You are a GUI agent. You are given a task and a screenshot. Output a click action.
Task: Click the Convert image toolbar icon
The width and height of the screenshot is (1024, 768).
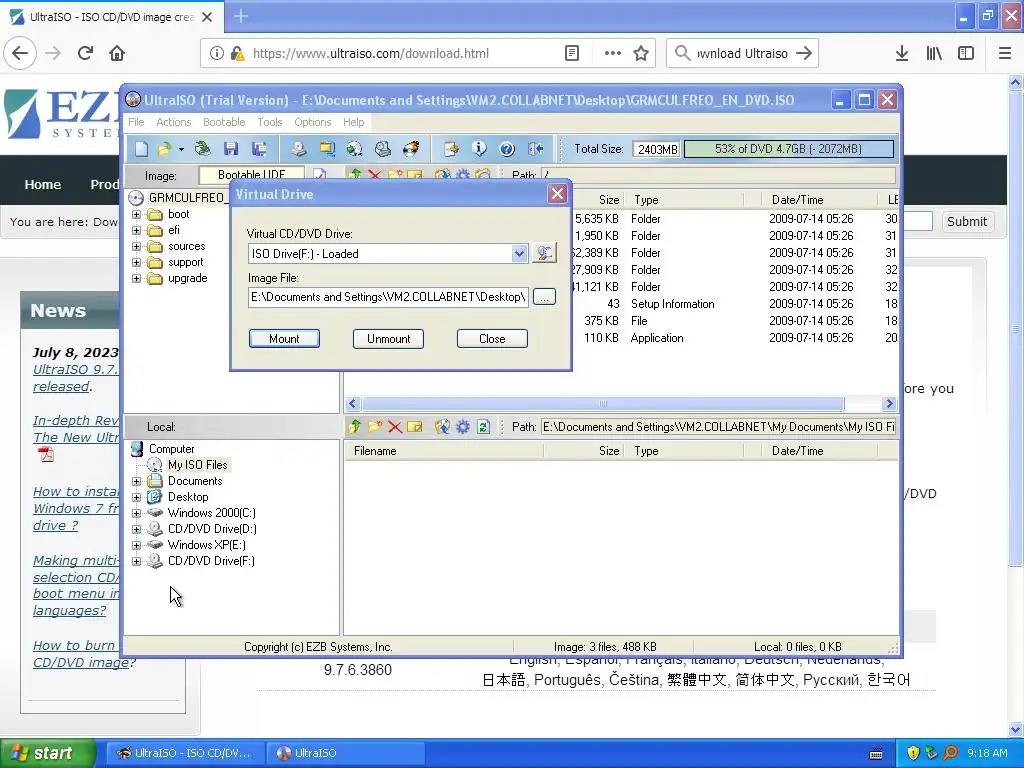(355, 149)
